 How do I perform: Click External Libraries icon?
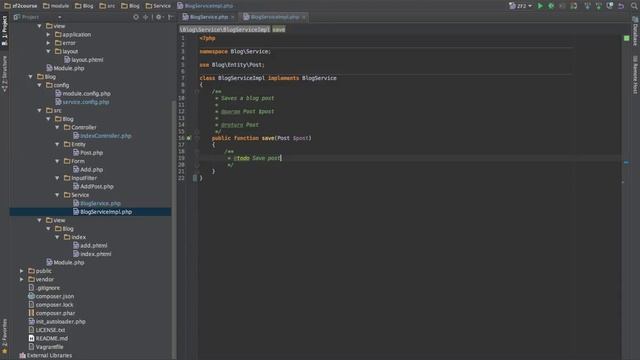tap(22, 356)
